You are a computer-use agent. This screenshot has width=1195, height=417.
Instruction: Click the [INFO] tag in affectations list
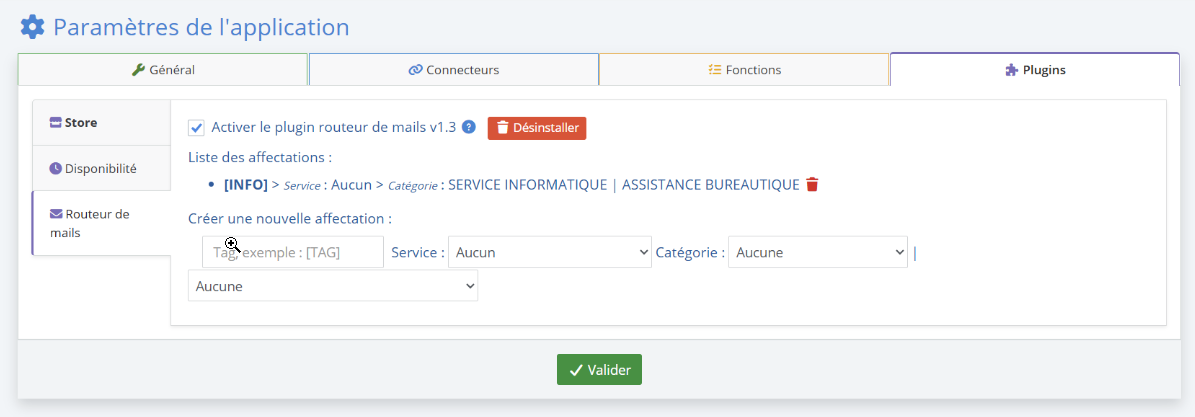[245, 185]
